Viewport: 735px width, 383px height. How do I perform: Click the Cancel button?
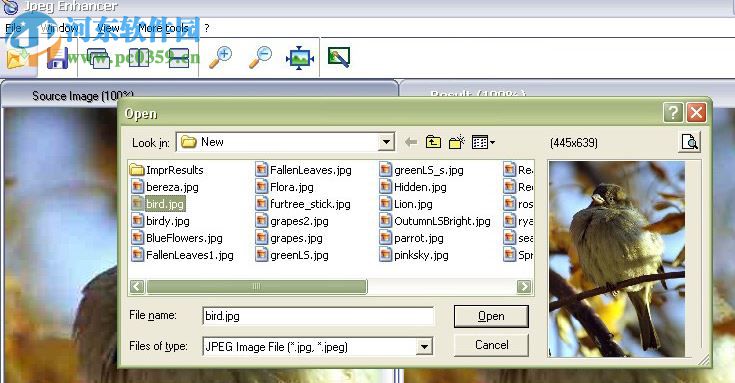pyautogui.click(x=491, y=345)
